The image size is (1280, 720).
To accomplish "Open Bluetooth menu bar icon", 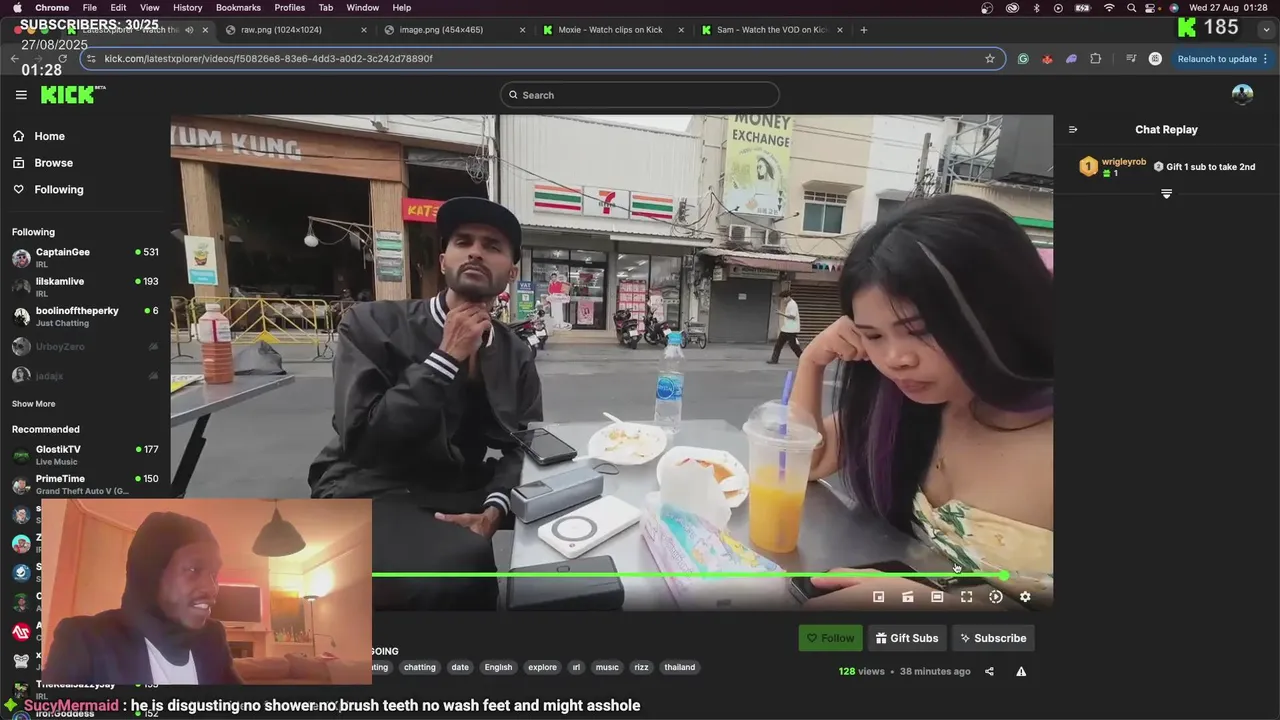I will [x=1036, y=8].
